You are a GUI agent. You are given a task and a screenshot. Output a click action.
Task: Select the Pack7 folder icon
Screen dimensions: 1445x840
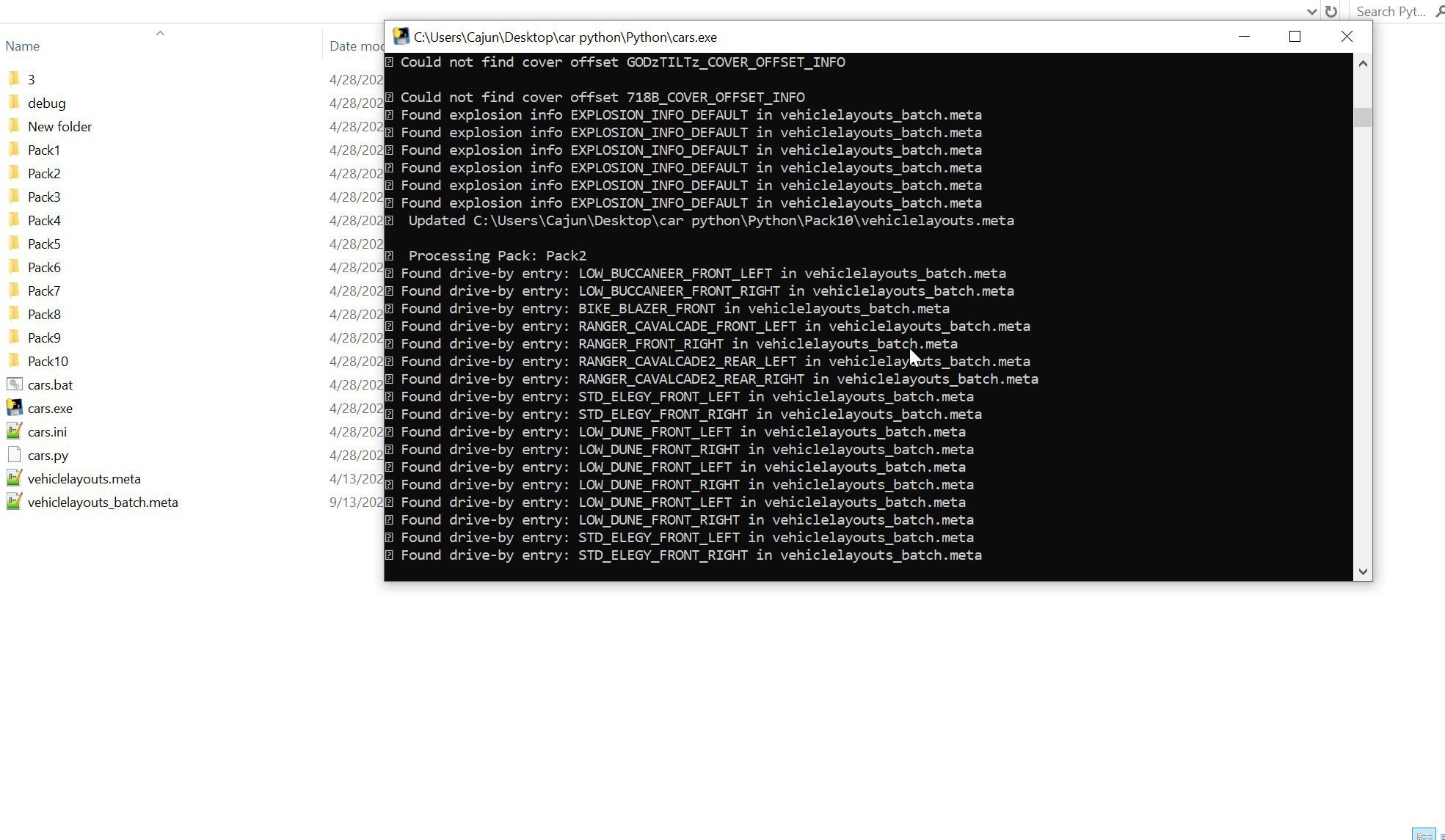coord(14,291)
